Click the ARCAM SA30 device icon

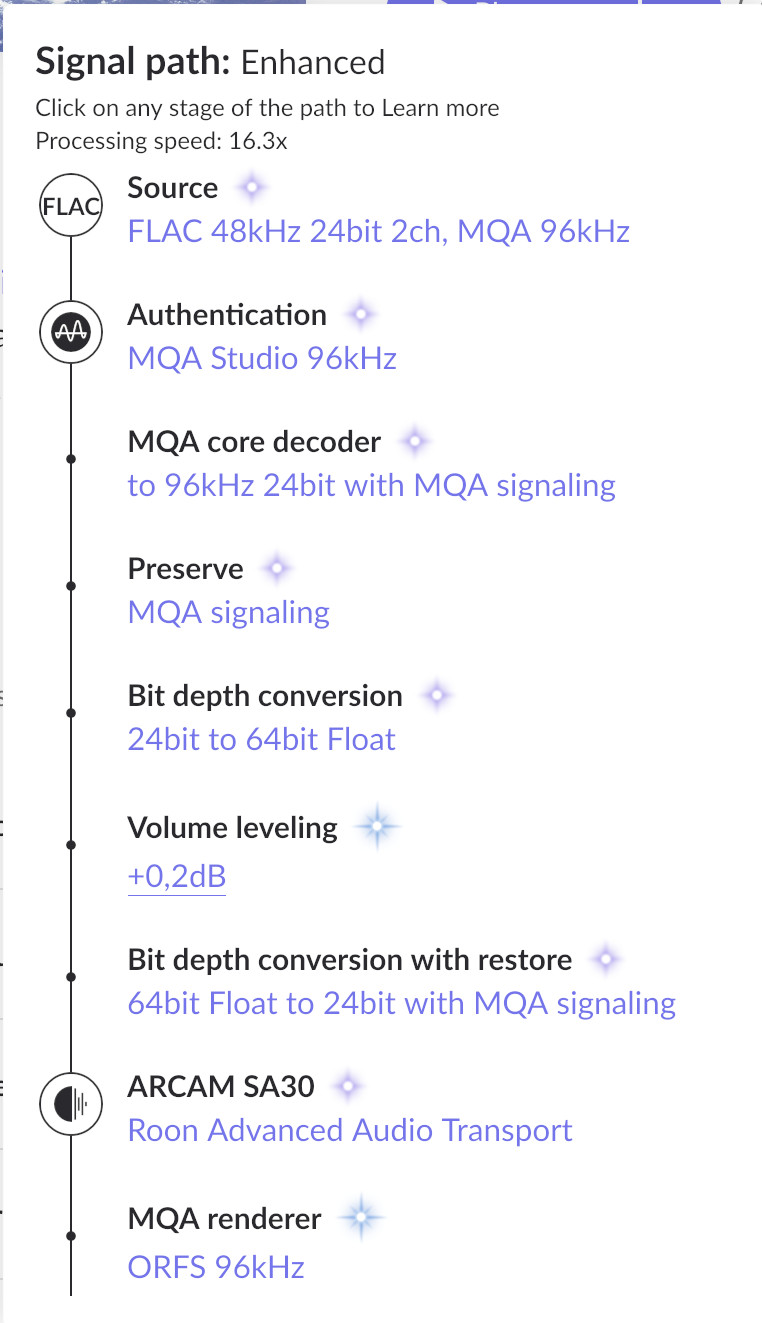[x=70, y=1106]
